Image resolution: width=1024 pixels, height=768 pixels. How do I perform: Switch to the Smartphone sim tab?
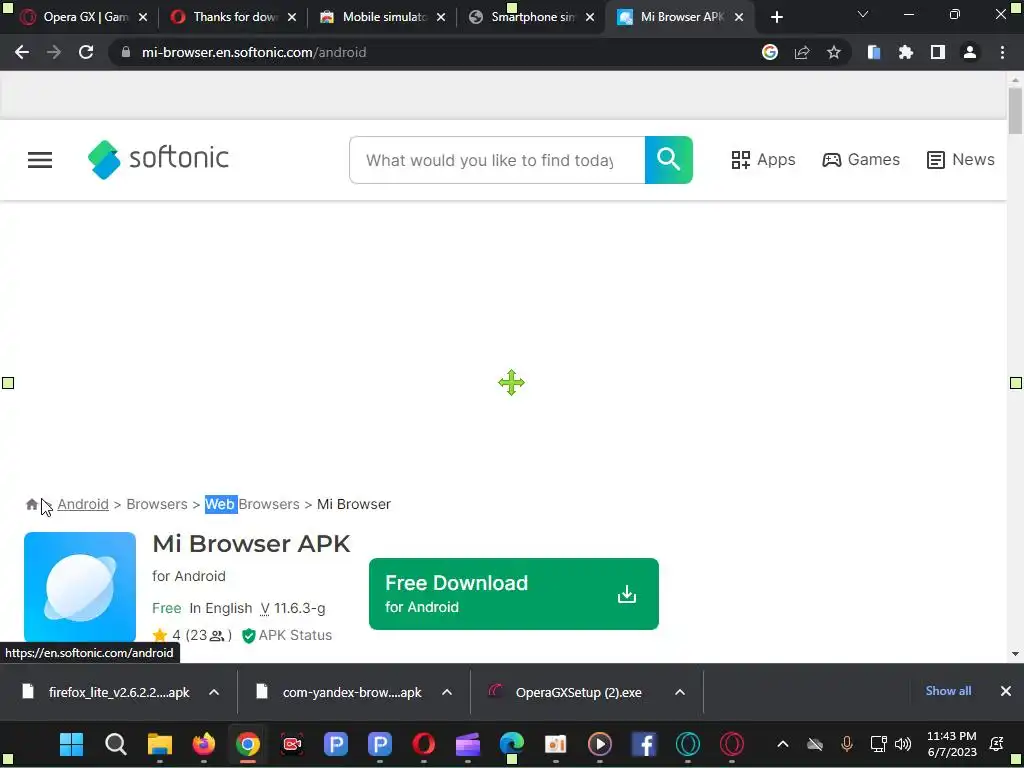click(532, 17)
